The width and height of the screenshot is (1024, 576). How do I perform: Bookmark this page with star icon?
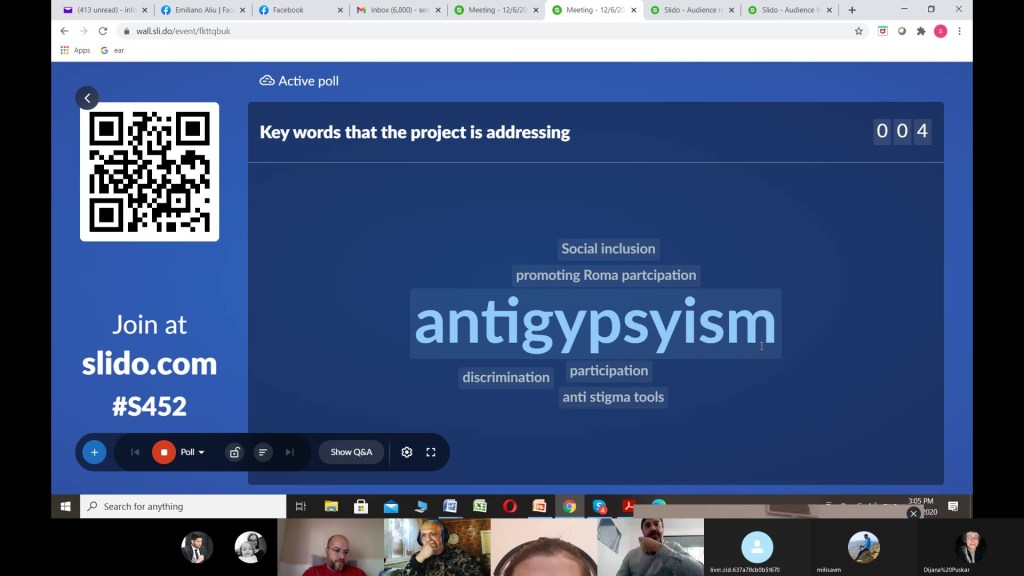(x=858, y=31)
